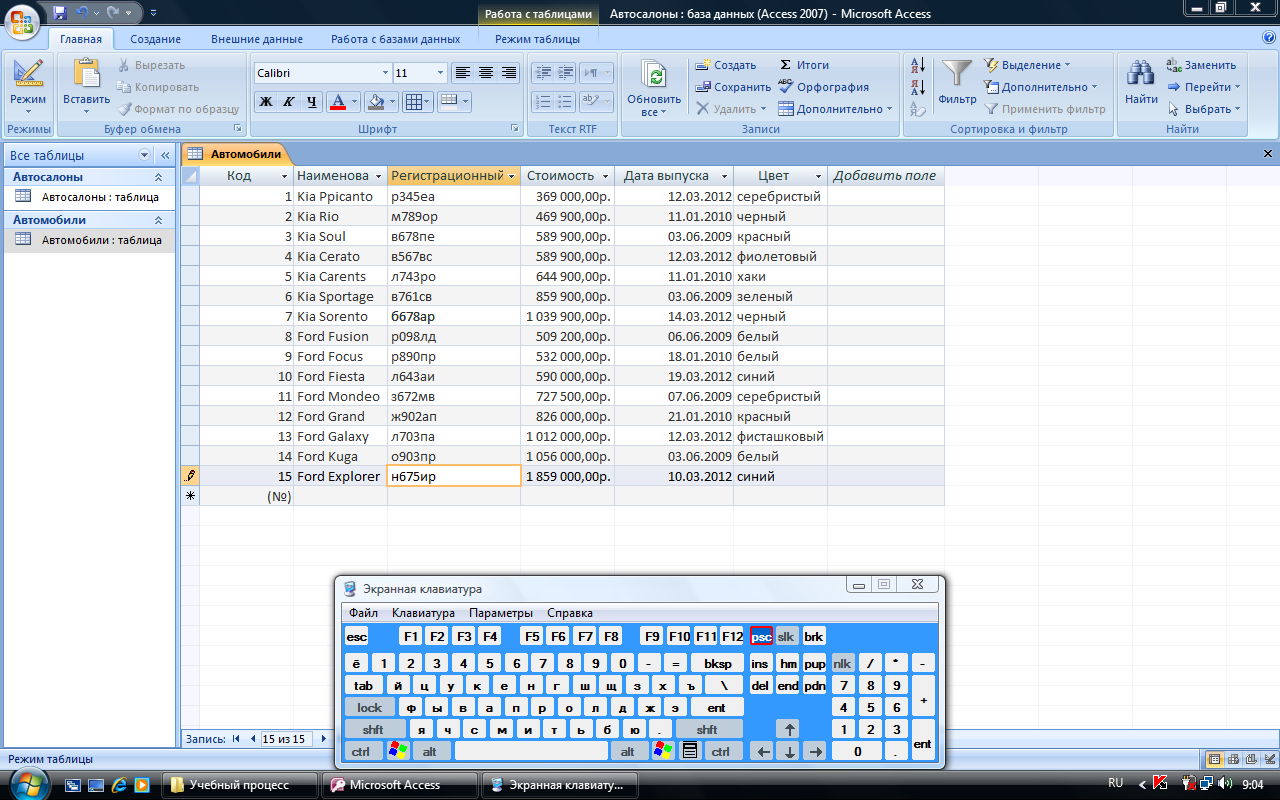
Task: Click the fill color paint bucket
Action: tap(375, 101)
